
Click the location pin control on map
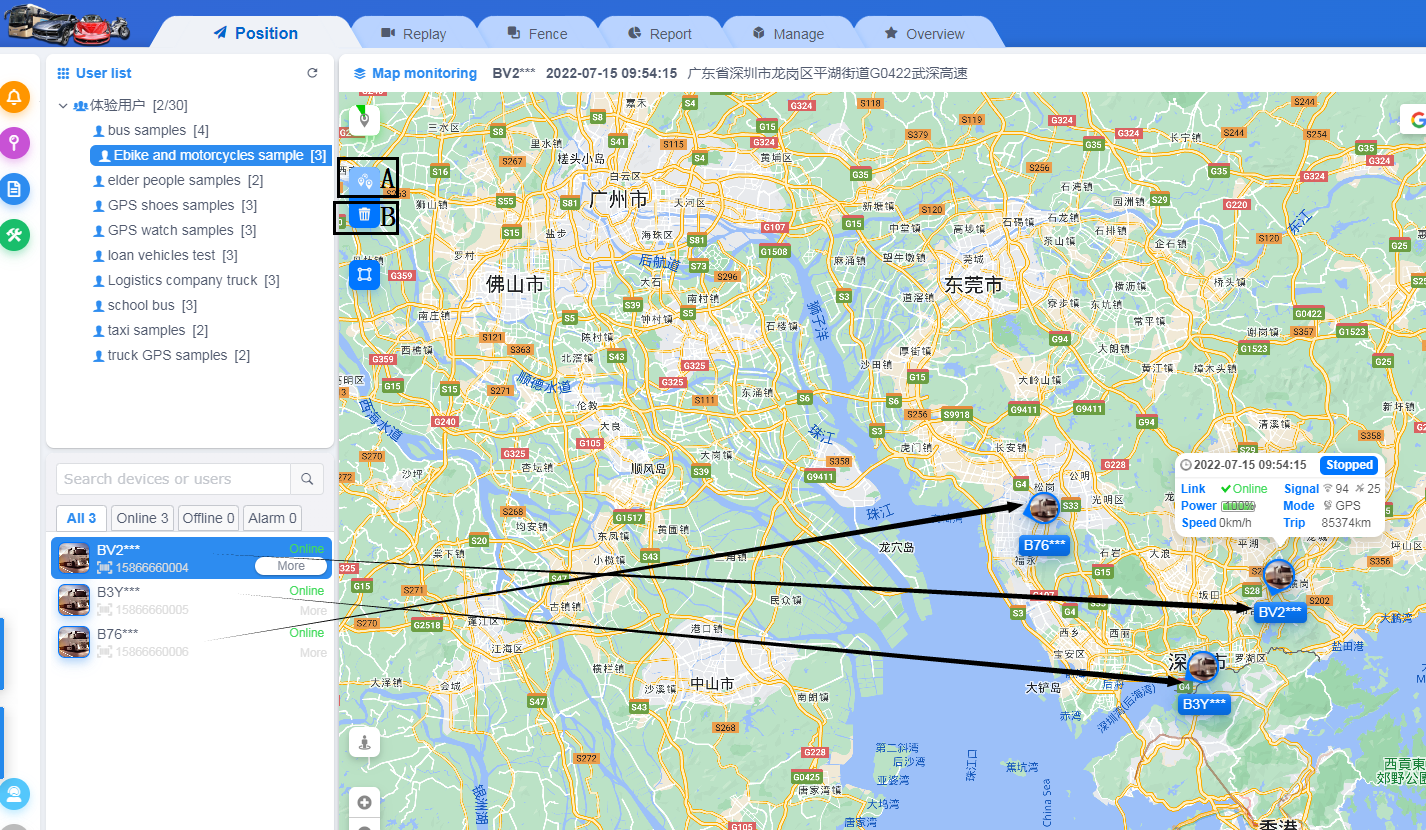coord(364,121)
